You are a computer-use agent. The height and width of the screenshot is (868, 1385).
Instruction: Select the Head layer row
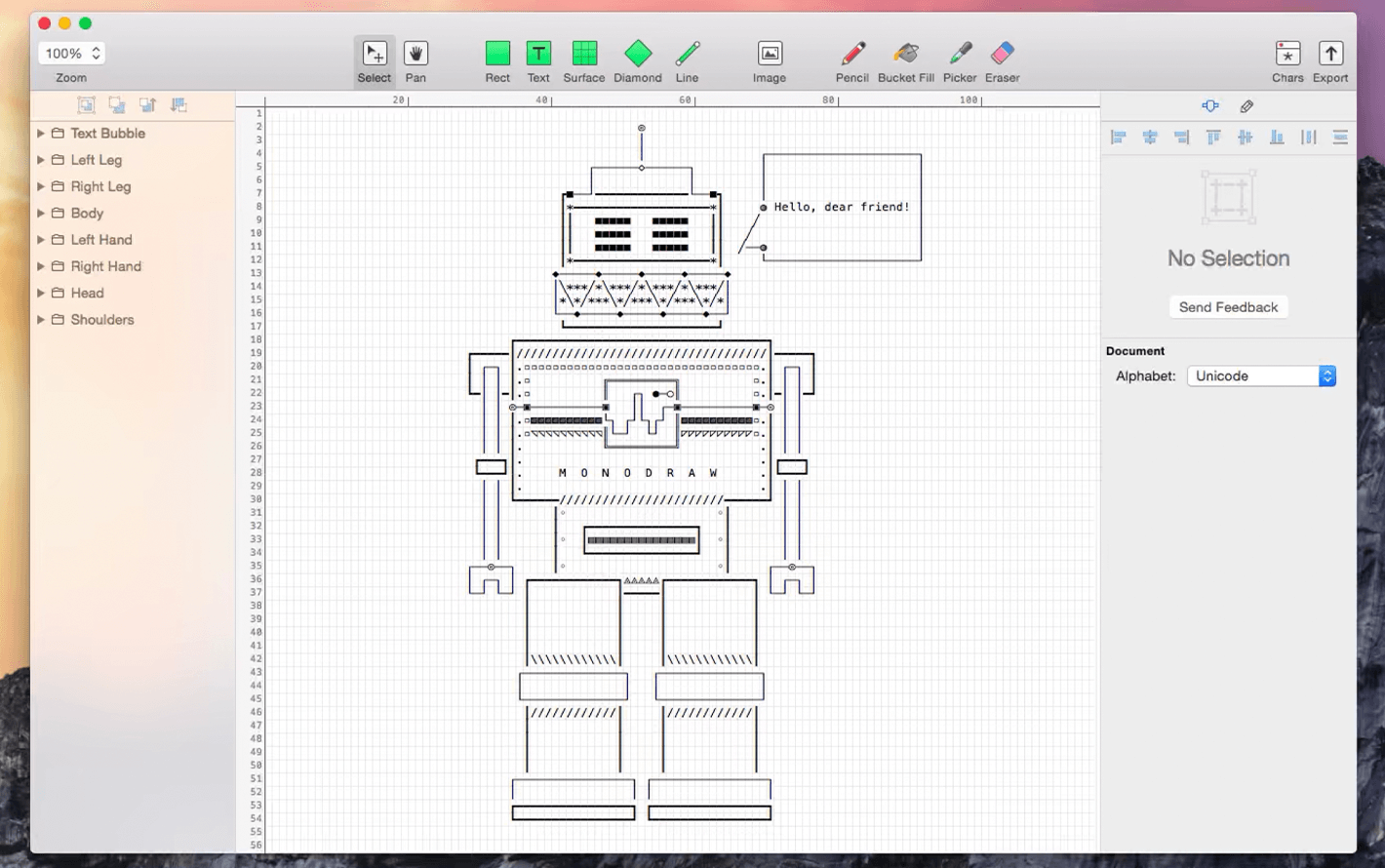tap(133, 293)
